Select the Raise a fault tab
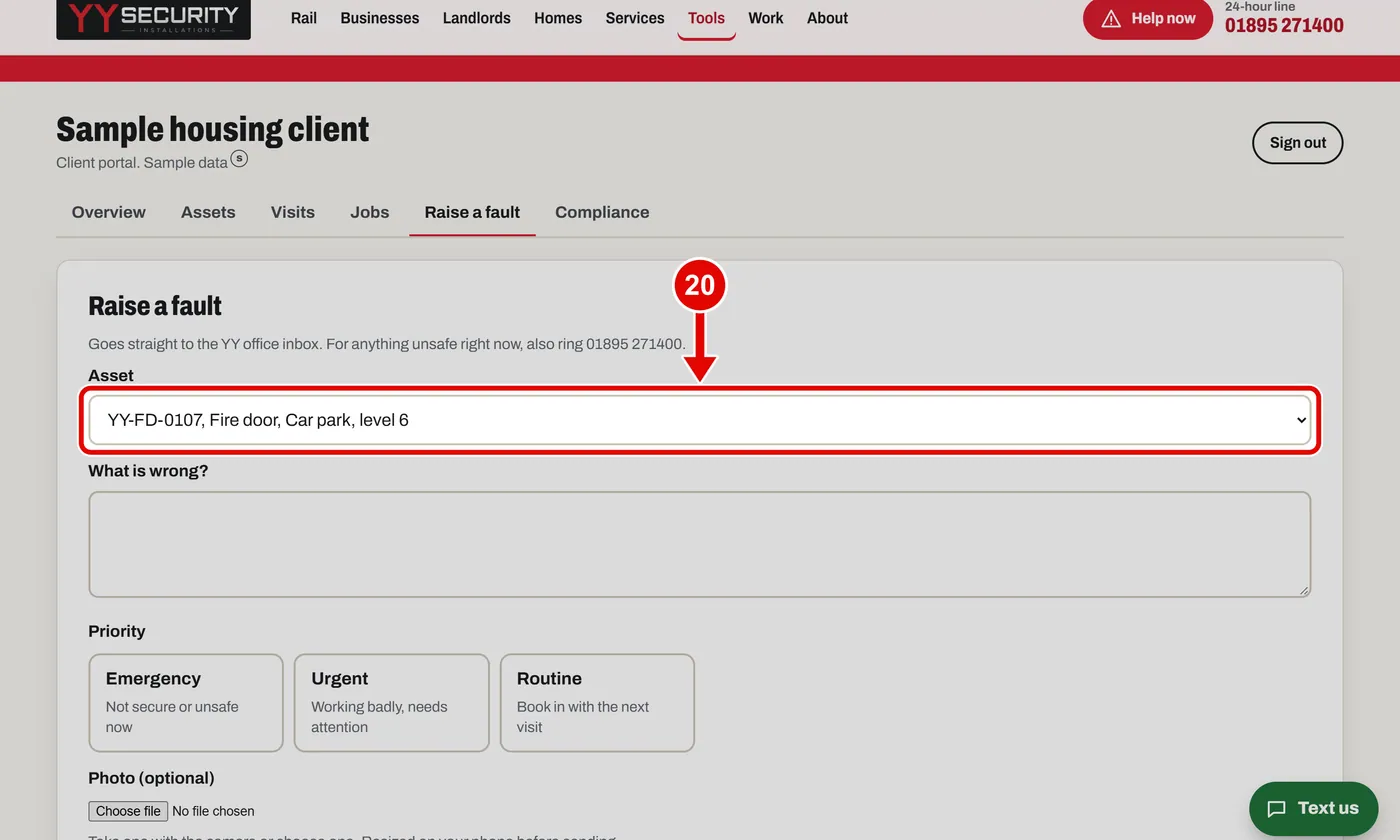The image size is (1400, 840). click(x=472, y=212)
